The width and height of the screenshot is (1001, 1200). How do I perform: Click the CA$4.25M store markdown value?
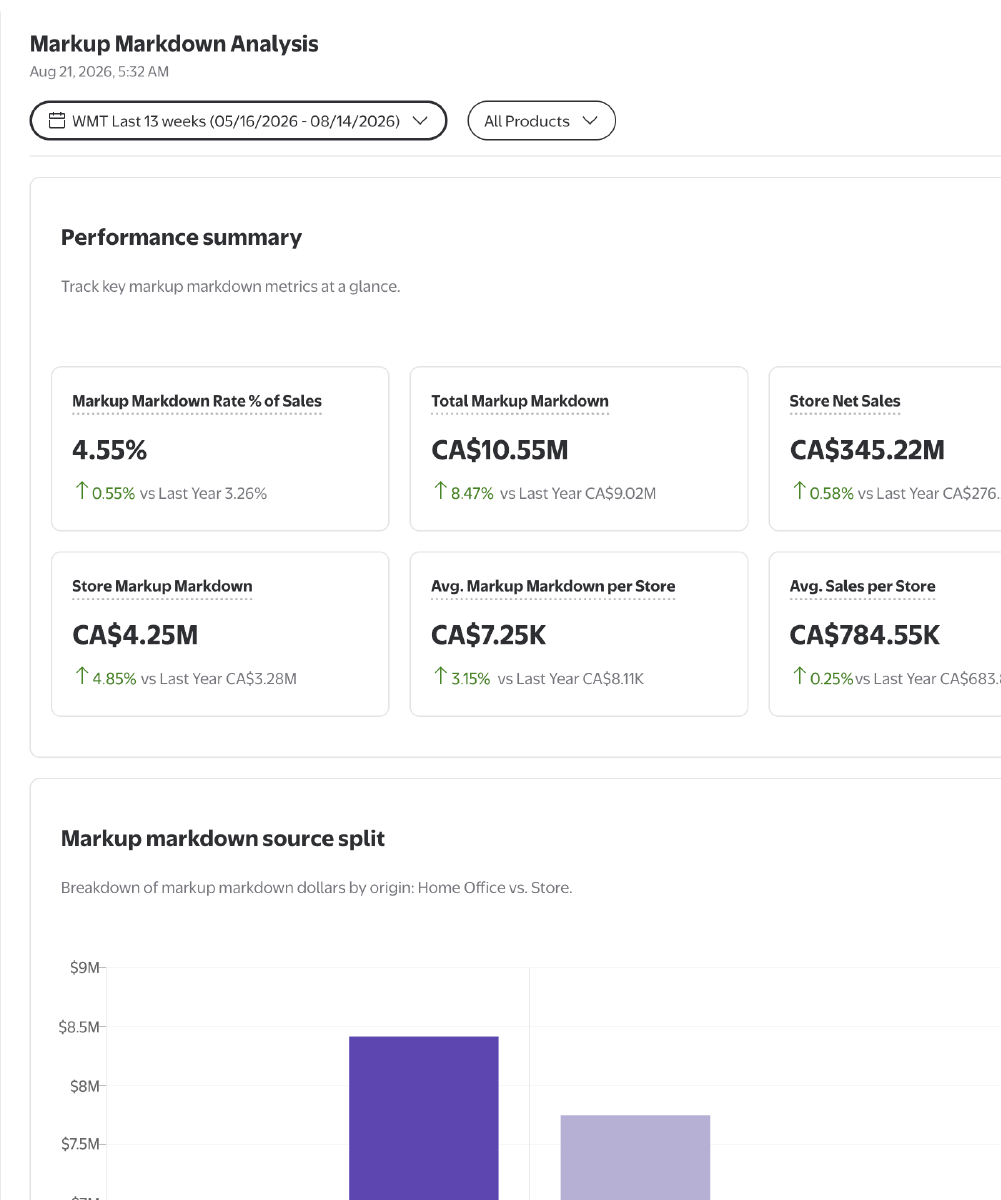tap(135, 635)
